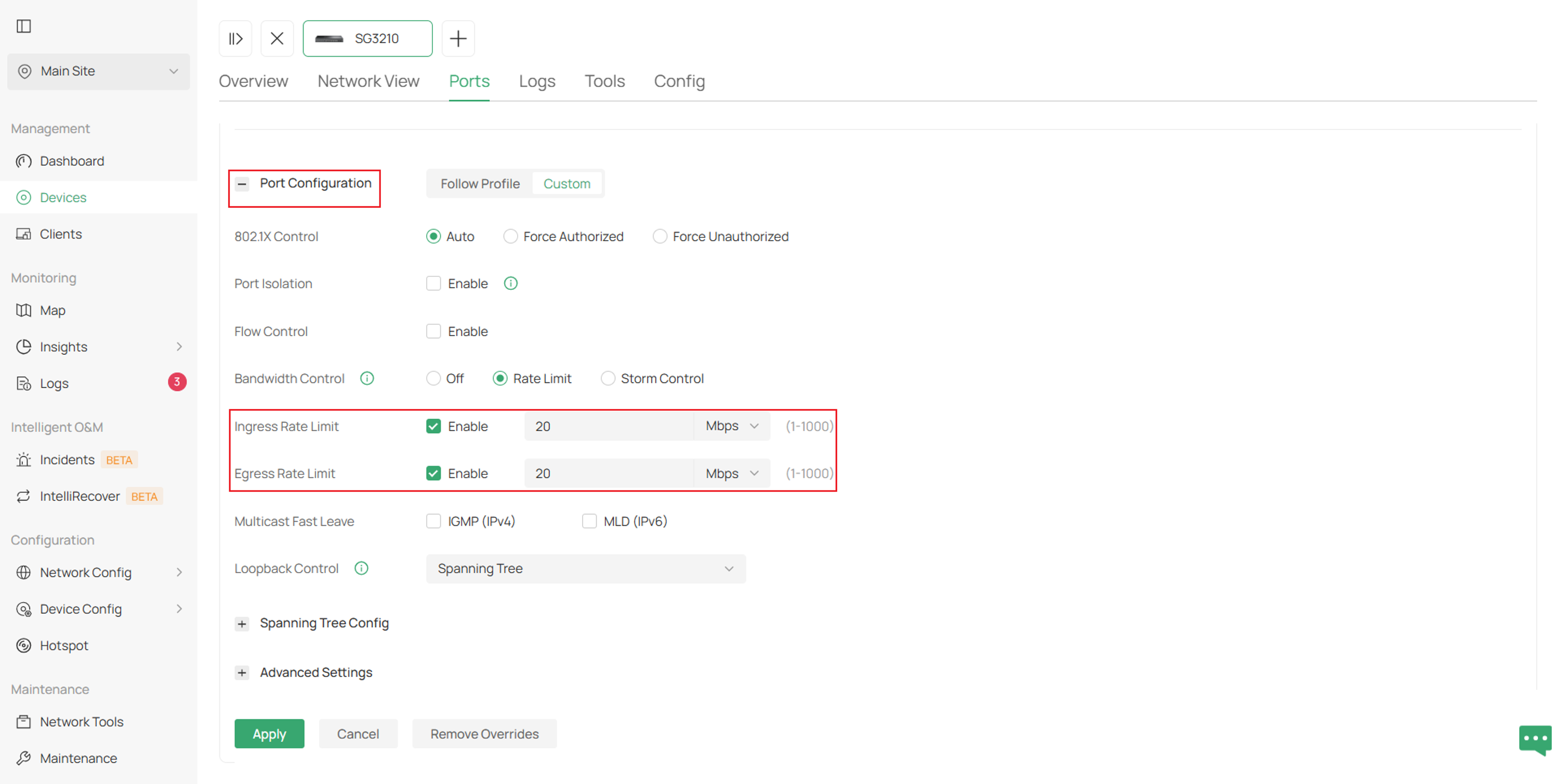
Task: Expand Spanning Tree Config section
Action: (x=242, y=623)
